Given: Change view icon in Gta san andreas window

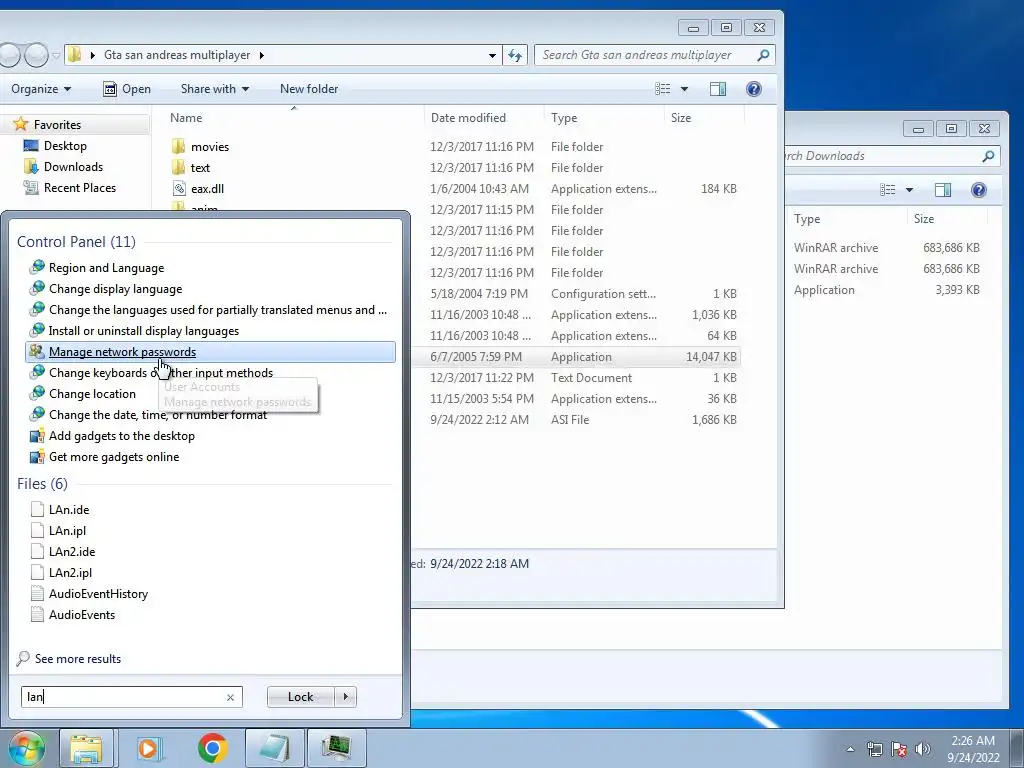Looking at the screenshot, I should pyautogui.click(x=663, y=89).
